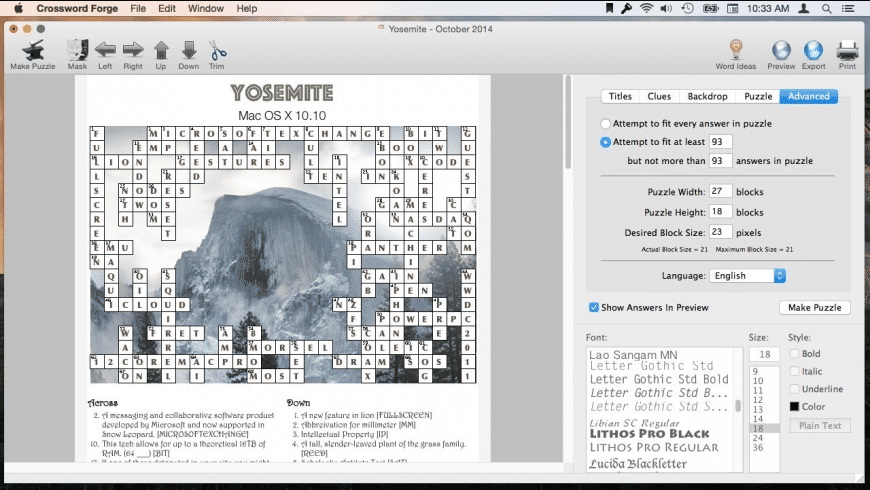Open the File menu
Image resolution: width=870 pixels, height=490 pixels.
pos(138,8)
